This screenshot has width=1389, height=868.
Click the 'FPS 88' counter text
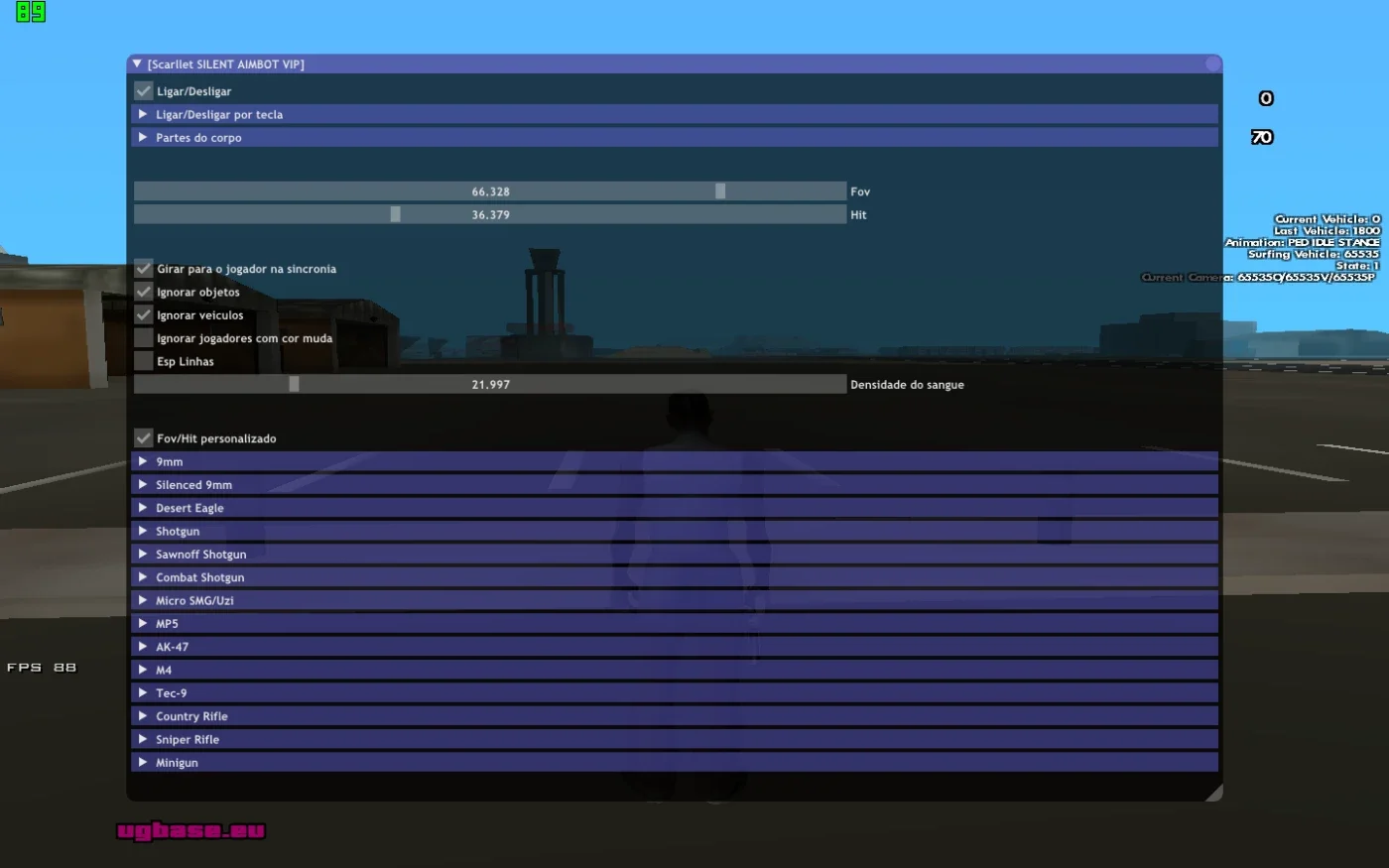[x=42, y=668]
